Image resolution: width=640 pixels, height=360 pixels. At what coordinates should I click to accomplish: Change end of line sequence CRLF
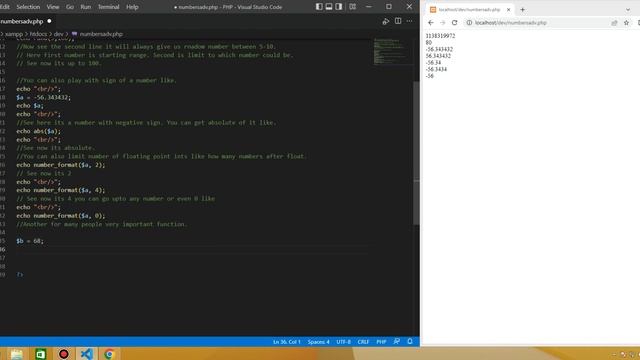coord(363,342)
